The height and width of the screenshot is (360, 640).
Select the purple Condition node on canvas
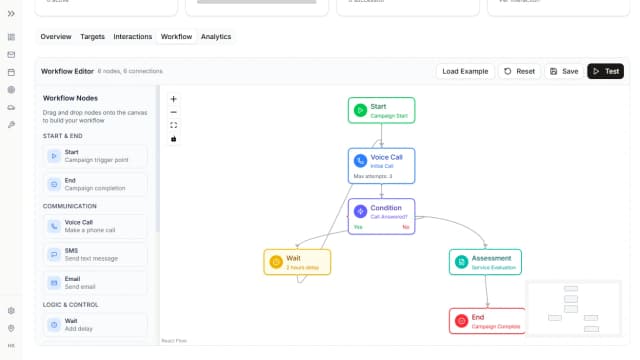point(382,217)
